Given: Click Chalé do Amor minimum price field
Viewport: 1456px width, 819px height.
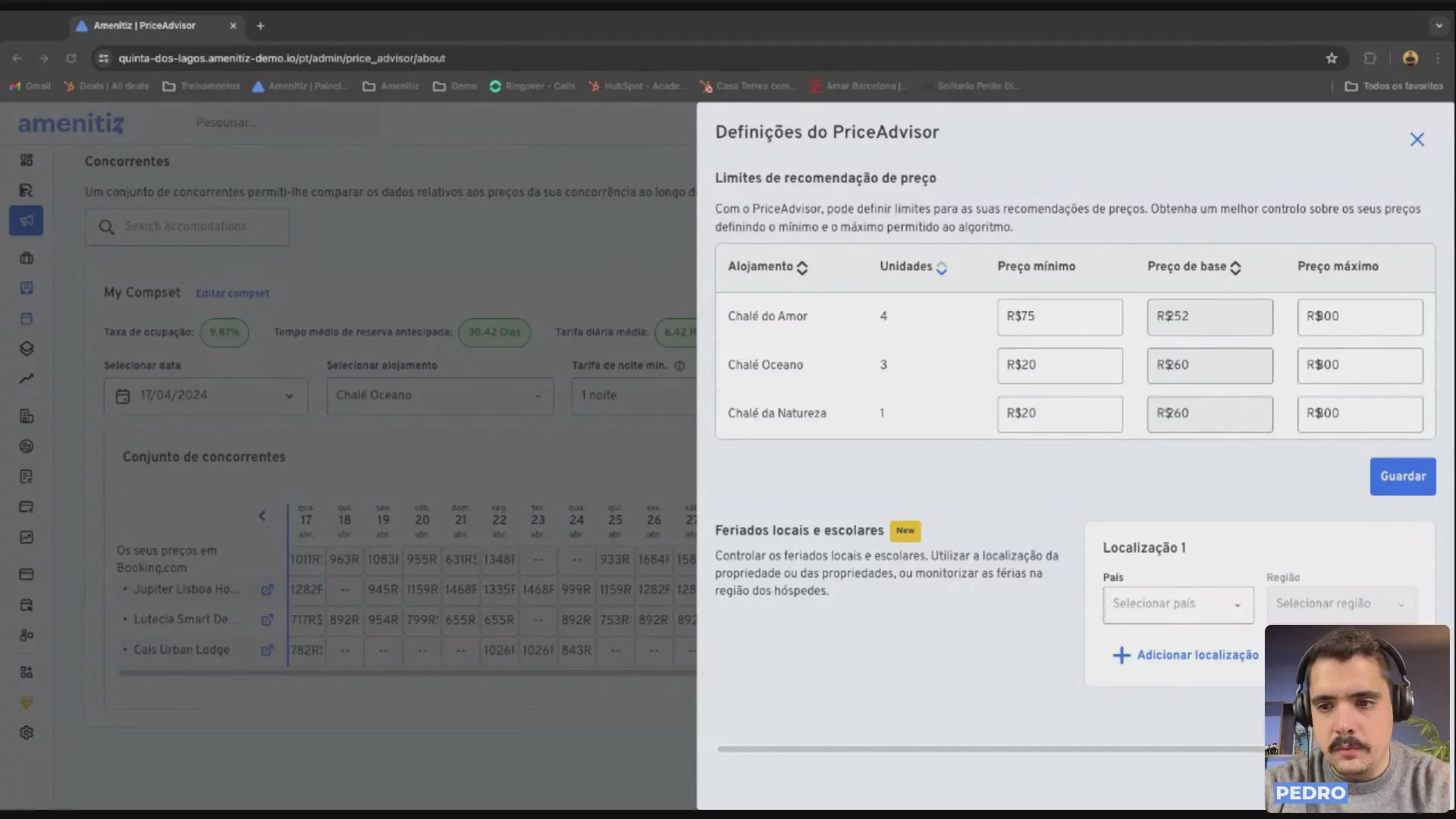Looking at the screenshot, I should (1059, 317).
